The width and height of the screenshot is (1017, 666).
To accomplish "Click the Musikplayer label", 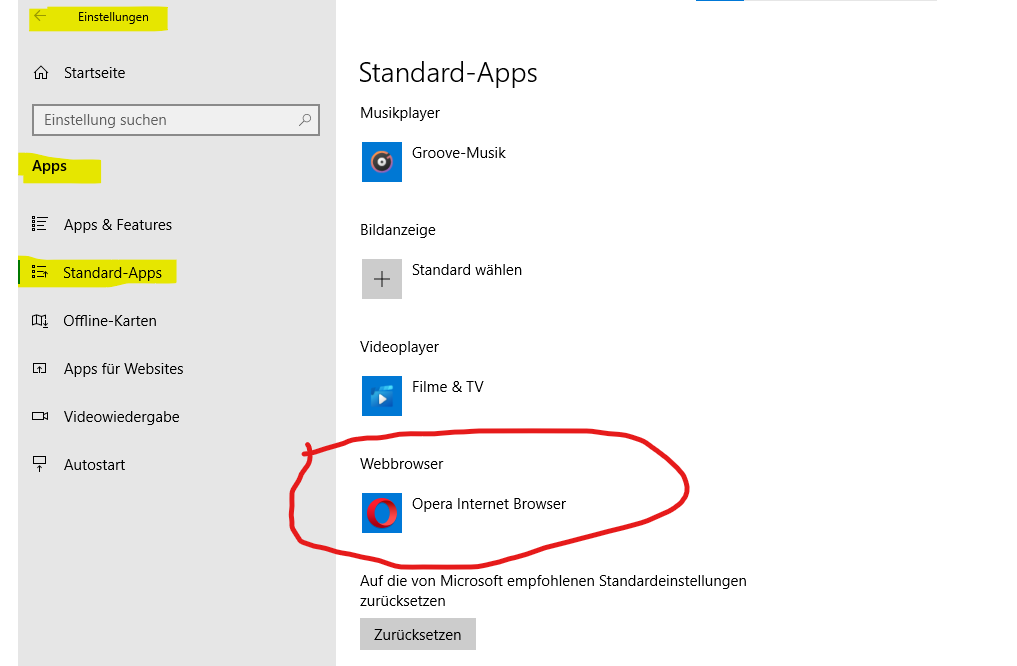I will (x=400, y=113).
